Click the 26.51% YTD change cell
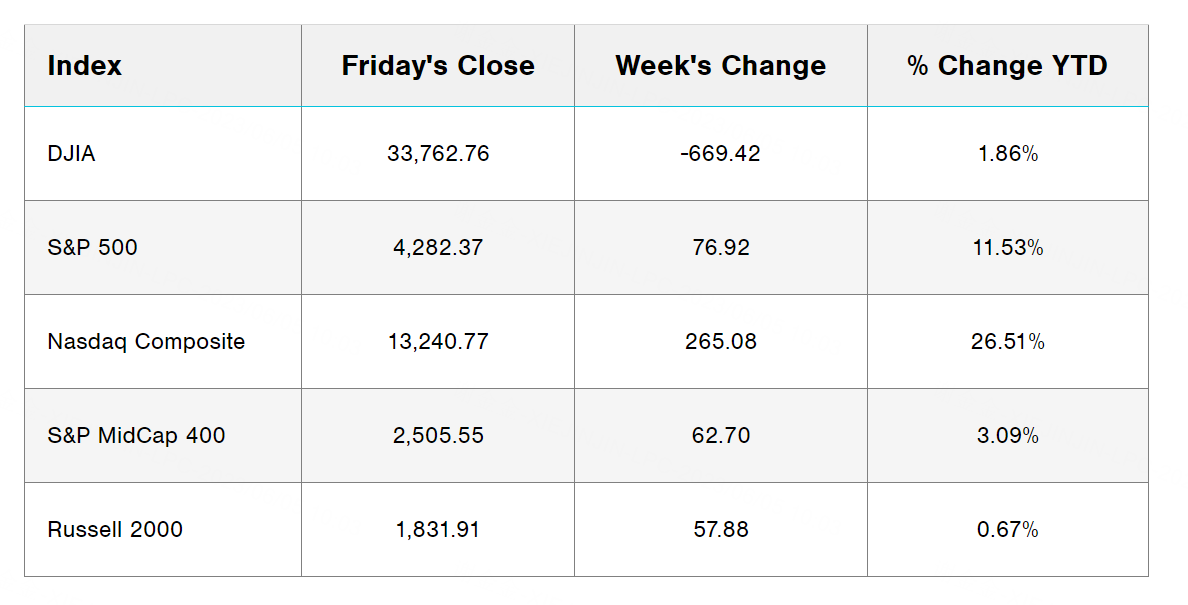This screenshot has height=605, width=1188. pyautogui.click(x=1007, y=342)
